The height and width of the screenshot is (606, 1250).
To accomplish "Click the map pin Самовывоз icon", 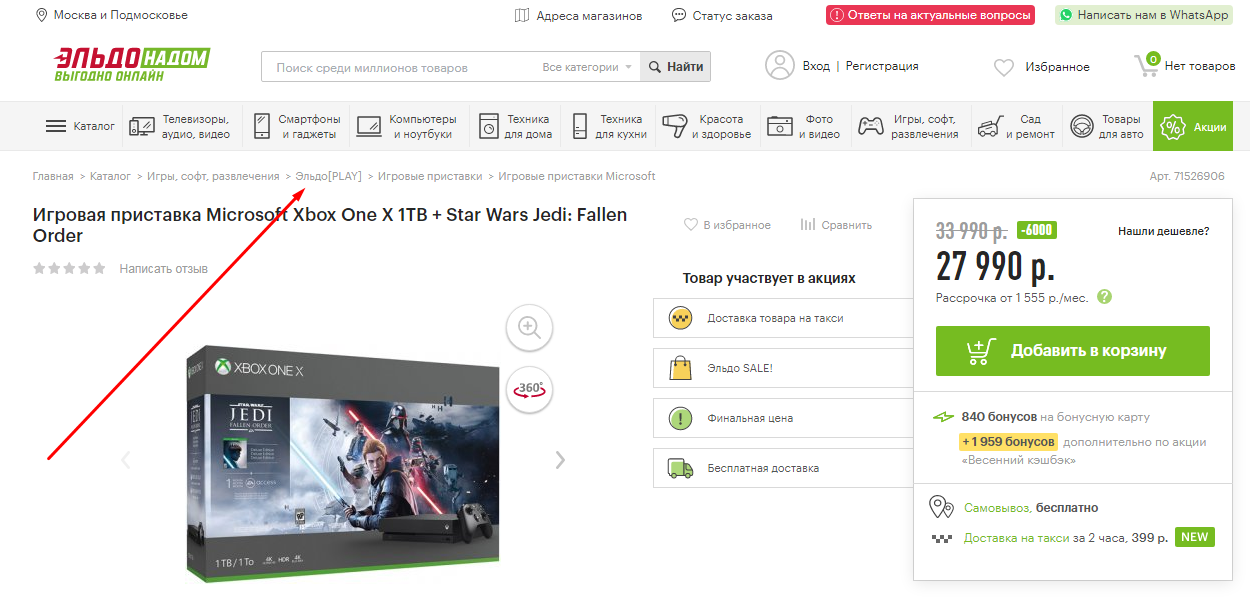I will point(941,507).
